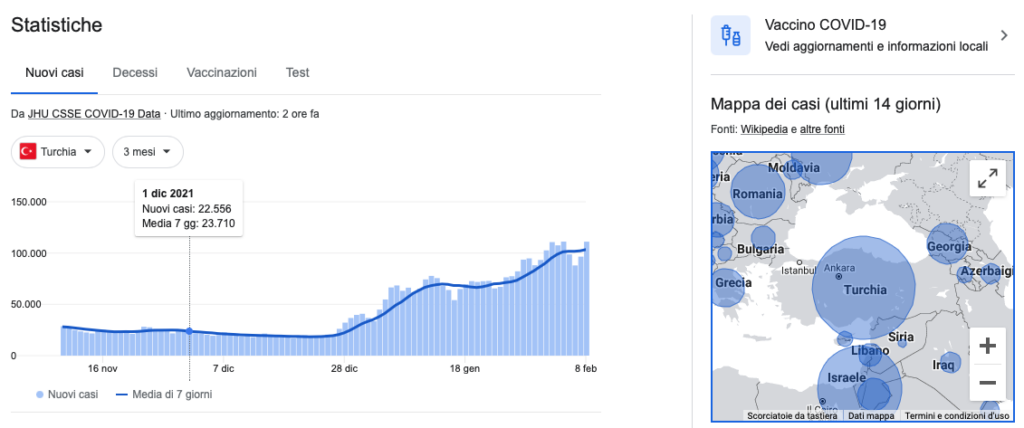Click the Turkey flag icon
1024x428 pixels.
coord(28,152)
